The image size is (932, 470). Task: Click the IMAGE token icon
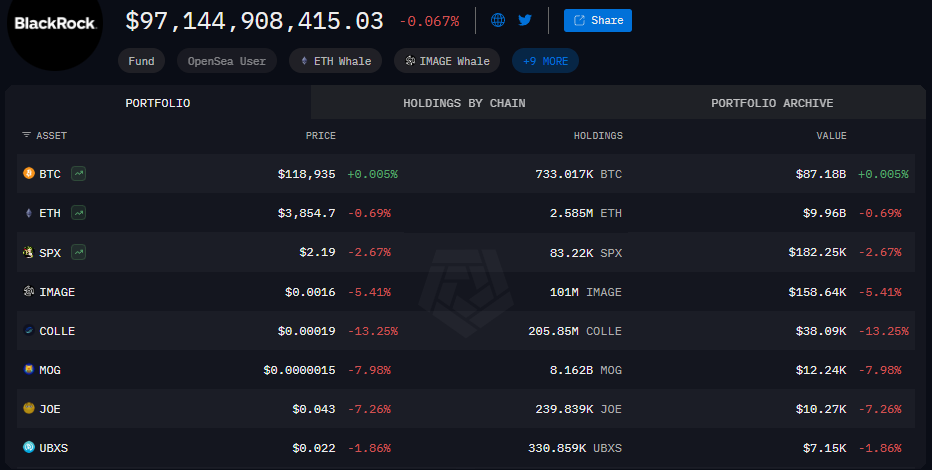point(29,291)
